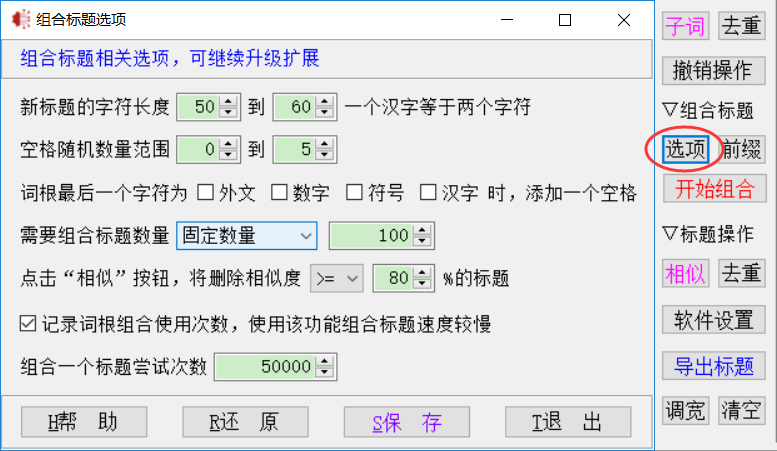Open the 软件设置 panel
The image size is (777, 451).
[x=713, y=320]
